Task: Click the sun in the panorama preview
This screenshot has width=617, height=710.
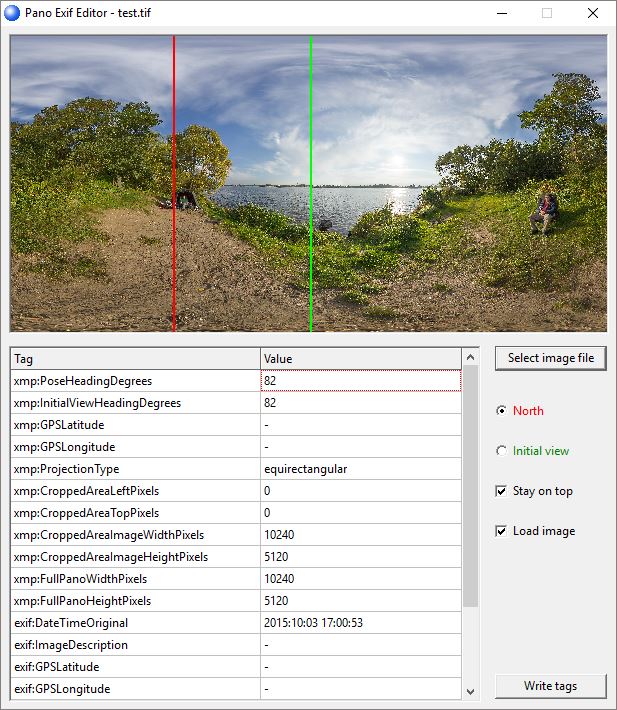Action: (397, 162)
